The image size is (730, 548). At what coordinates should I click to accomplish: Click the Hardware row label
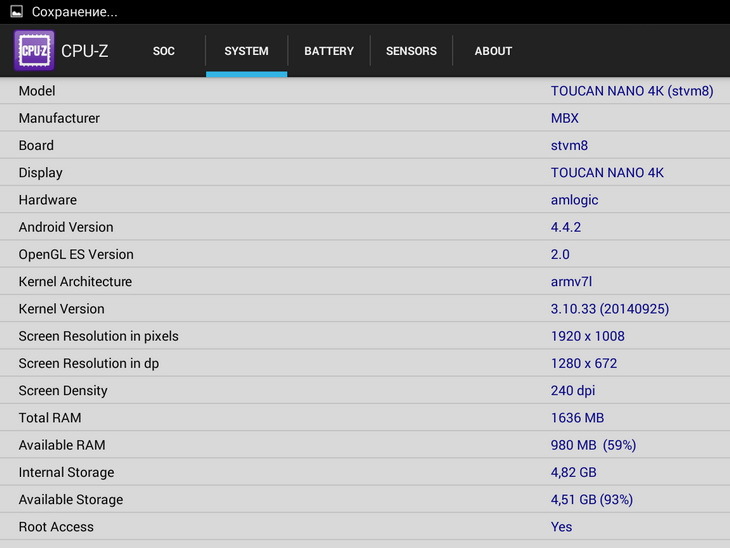(47, 200)
